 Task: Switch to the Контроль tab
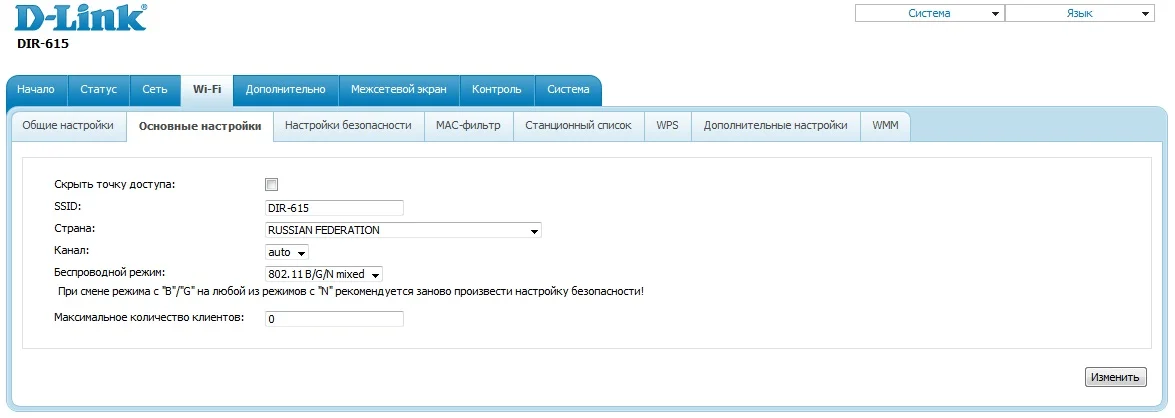(497, 90)
